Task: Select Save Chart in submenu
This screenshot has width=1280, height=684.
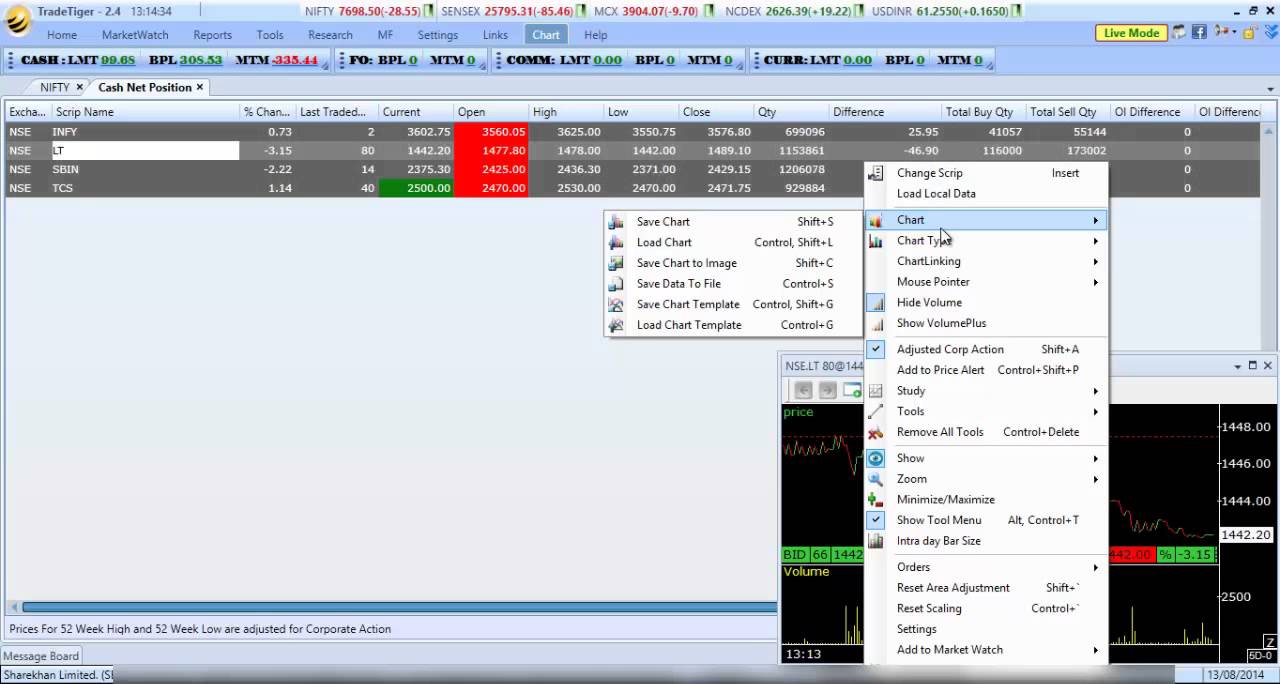Action: 733,222
